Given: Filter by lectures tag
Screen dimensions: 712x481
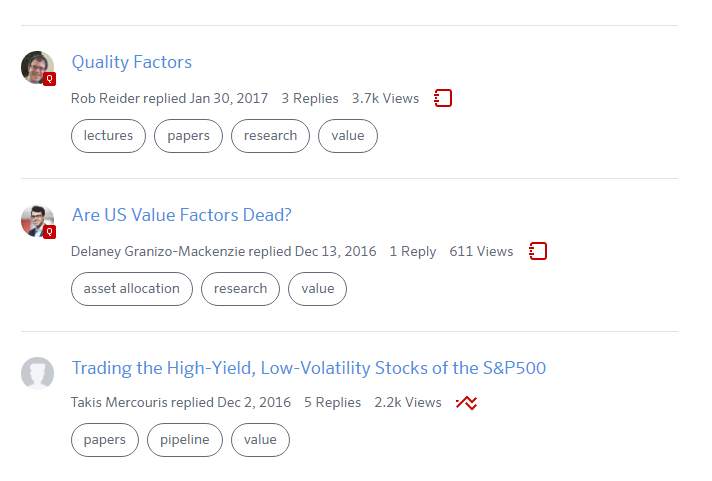Looking at the screenshot, I should [108, 136].
